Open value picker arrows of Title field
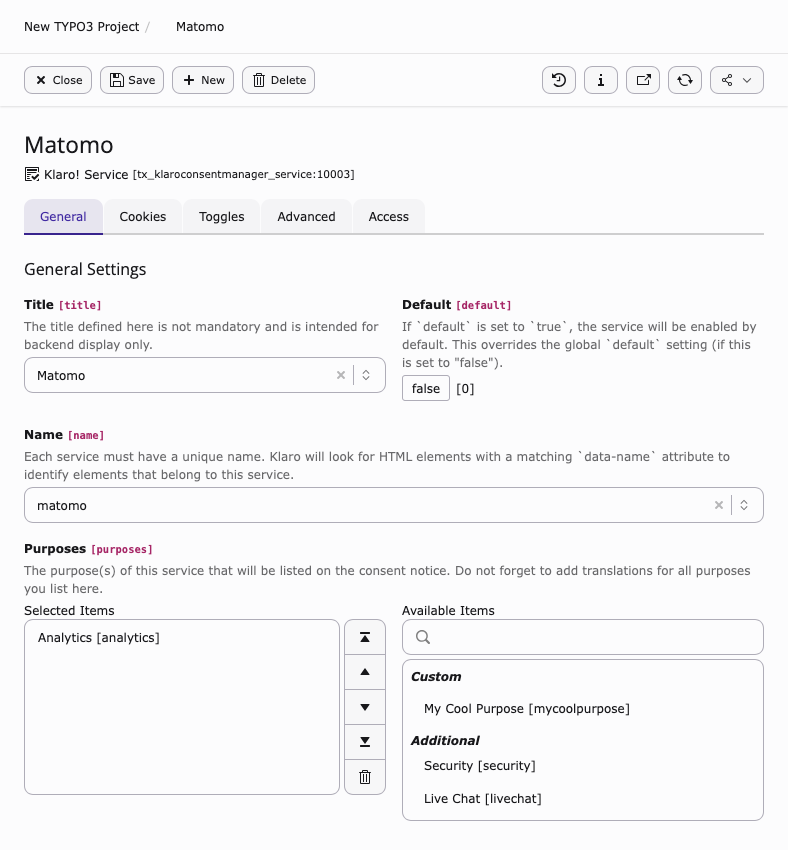788x850 pixels. click(x=366, y=375)
